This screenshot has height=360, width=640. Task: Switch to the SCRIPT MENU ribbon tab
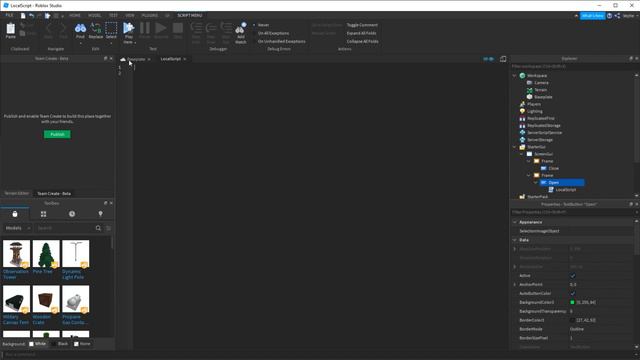pos(190,16)
